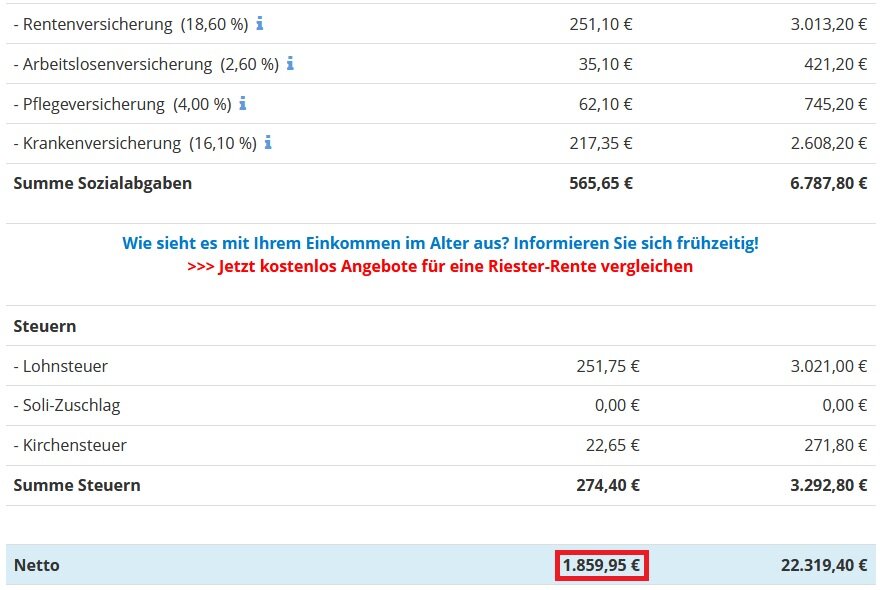Select the yearly tax total 3.292,80 €
Image resolution: width=880 pixels, height=590 pixels.
point(828,485)
